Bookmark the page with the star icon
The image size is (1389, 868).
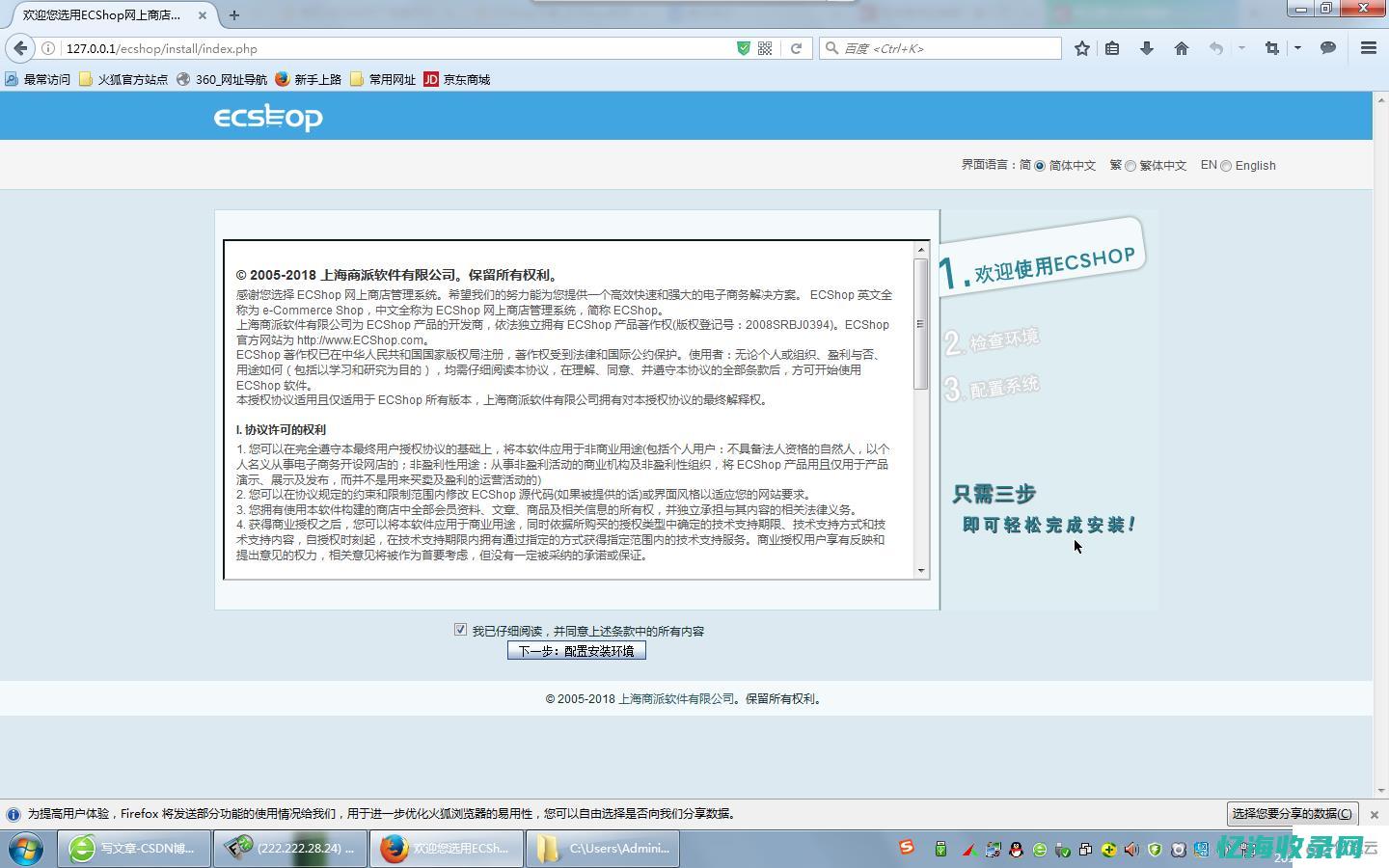pyautogui.click(x=1081, y=48)
